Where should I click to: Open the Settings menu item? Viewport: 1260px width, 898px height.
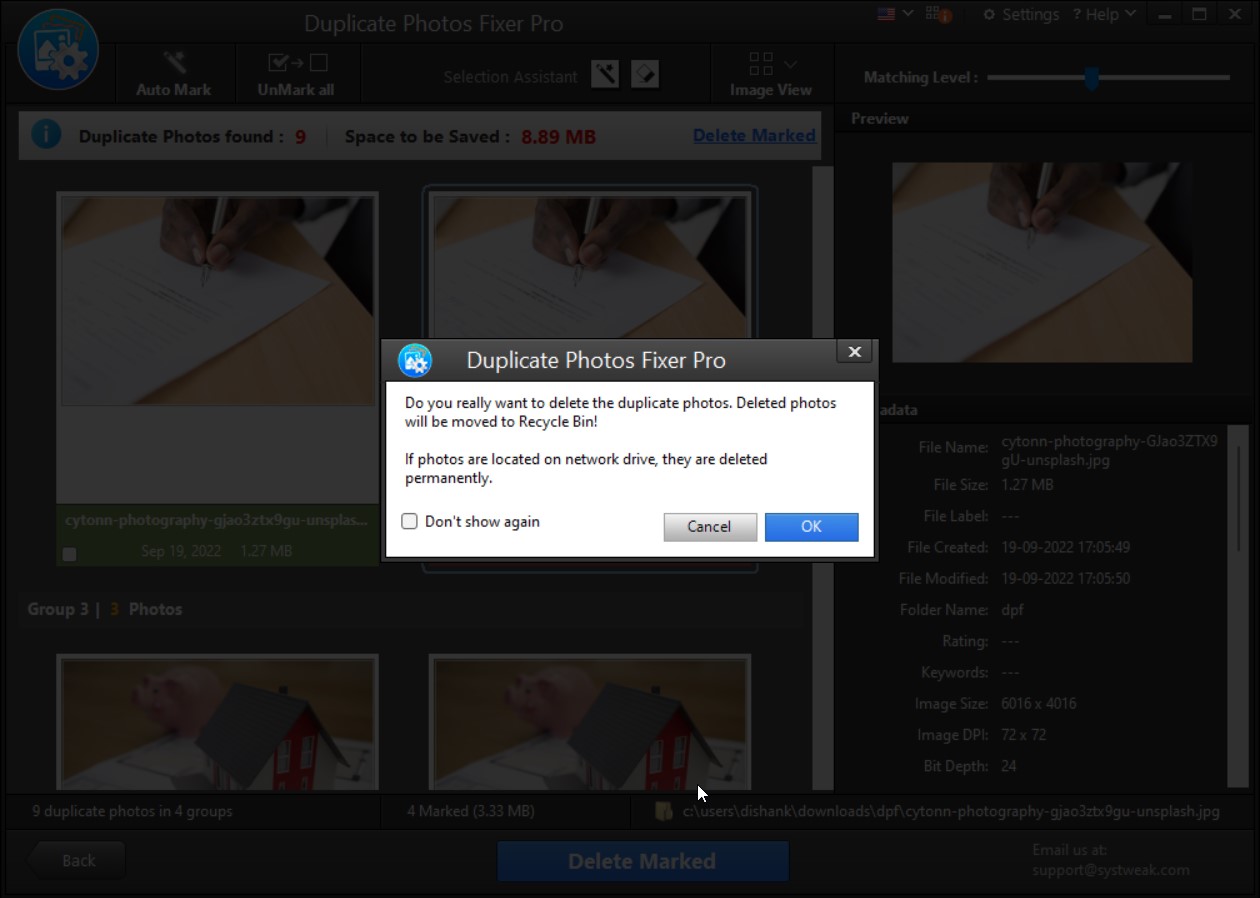[x=1030, y=14]
